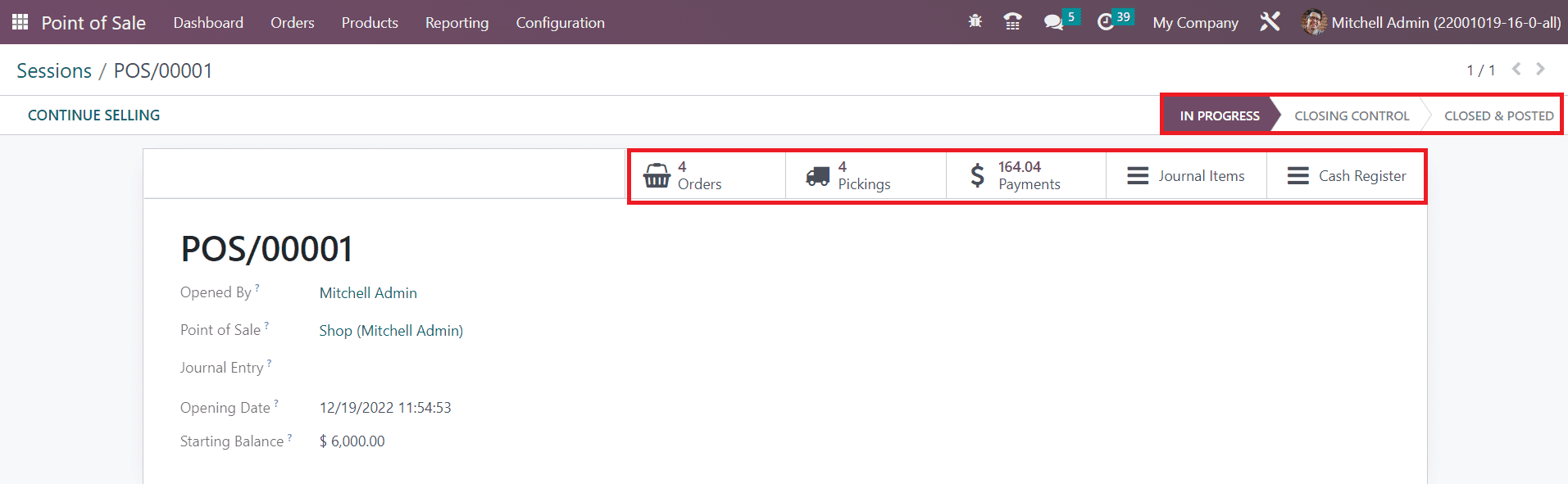The height and width of the screenshot is (484, 1568).
Task: Open the Dashboard menu
Action: 208,22
